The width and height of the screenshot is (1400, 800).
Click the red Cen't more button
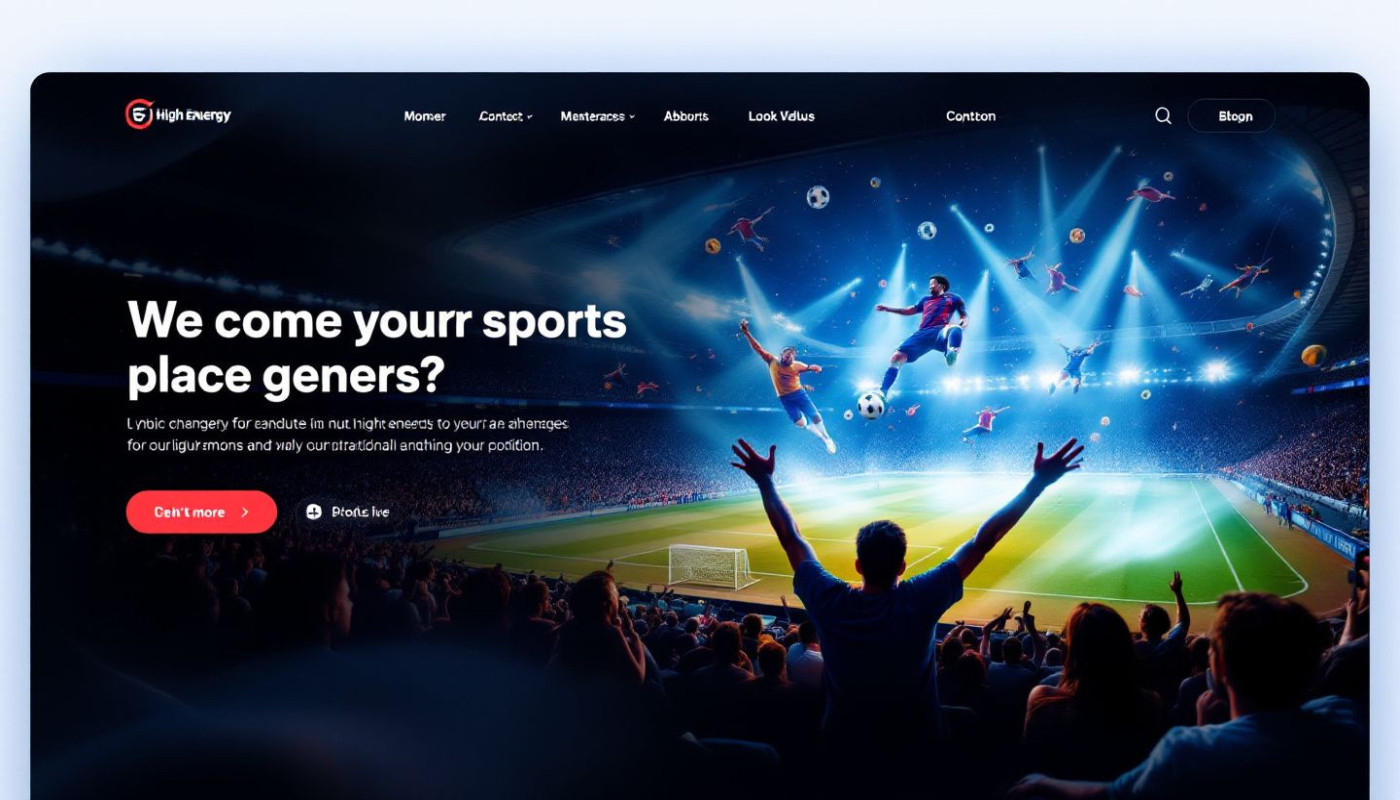pyautogui.click(x=201, y=512)
